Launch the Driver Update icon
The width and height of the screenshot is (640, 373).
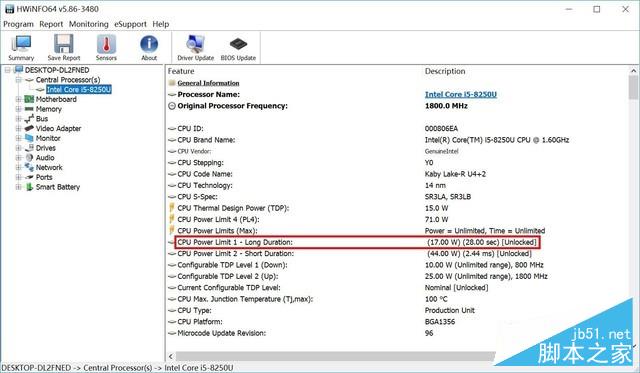(196, 48)
